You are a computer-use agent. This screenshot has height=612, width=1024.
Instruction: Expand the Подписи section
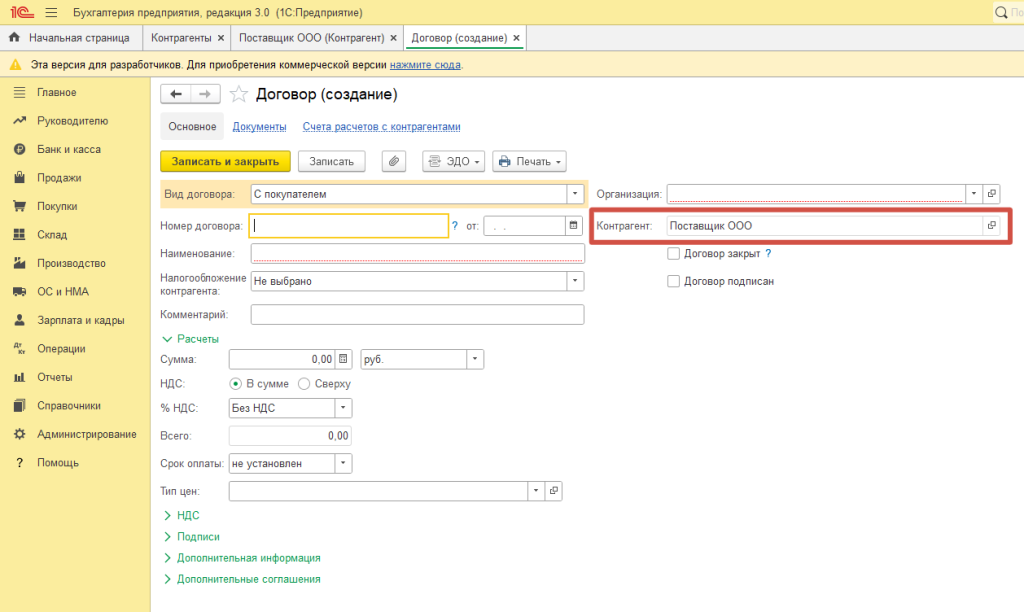(x=198, y=537)
